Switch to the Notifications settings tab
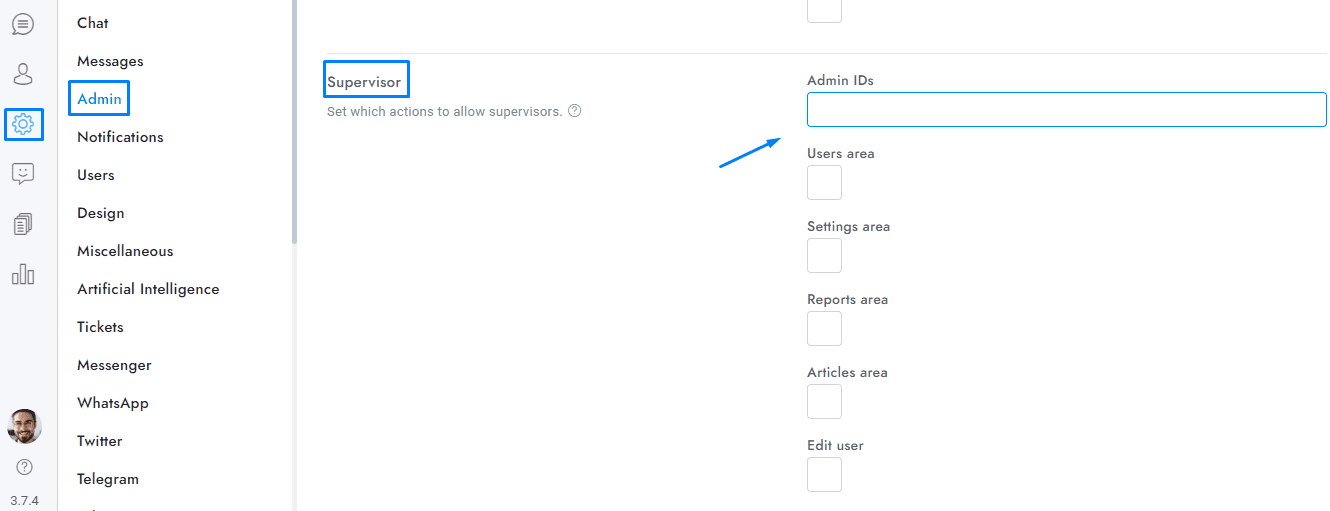This screenshot has height=511, width=1330. [120, 137]
